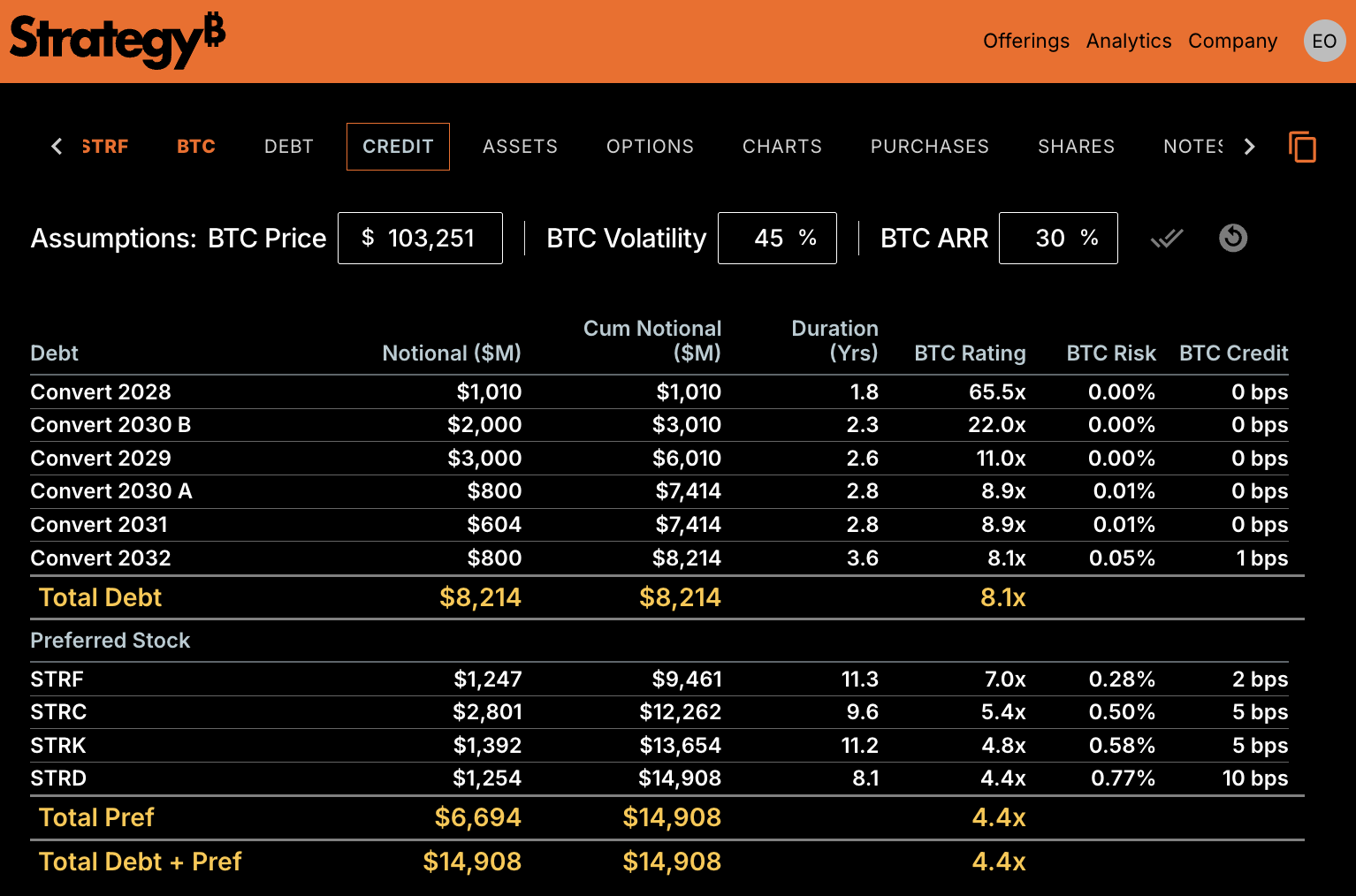The image size is (1356, 896).
Task: Click the Strategy logo
Action: pos(117,41)
